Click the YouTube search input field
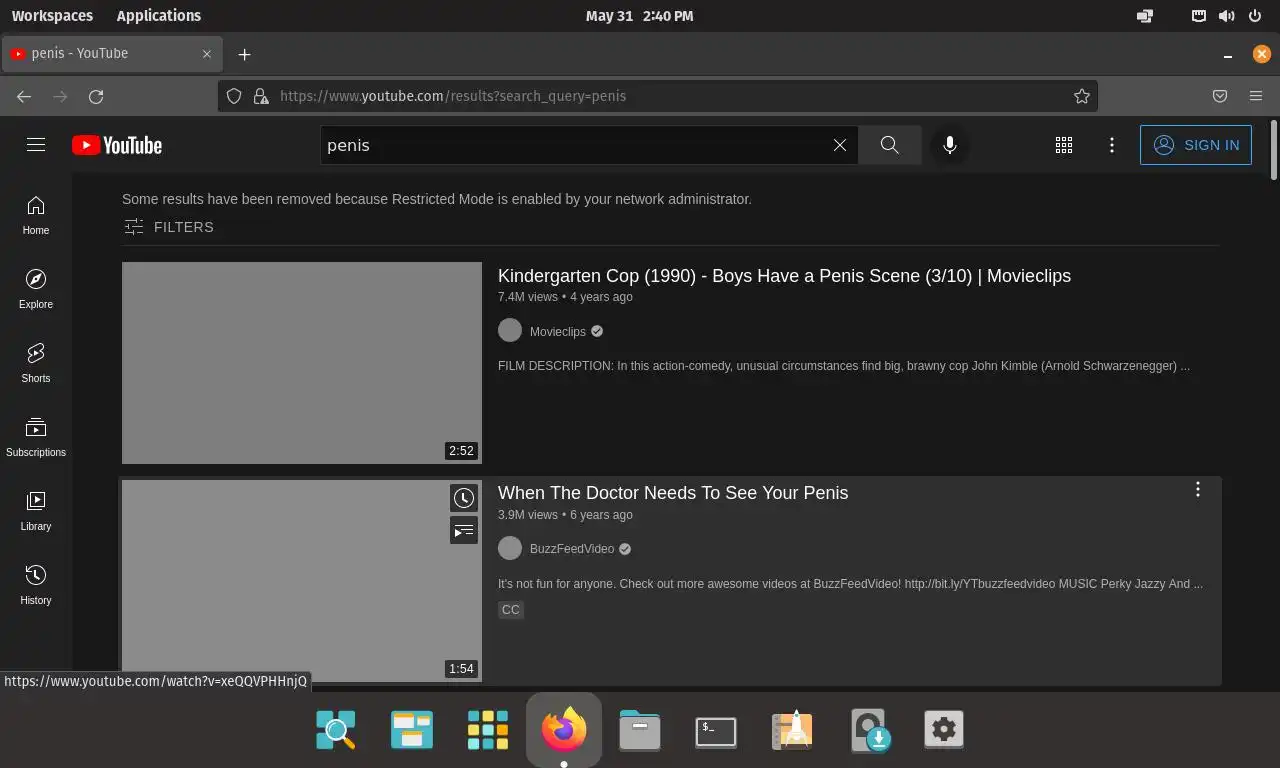Screen dimensions: 1280x768 [575, 145]
